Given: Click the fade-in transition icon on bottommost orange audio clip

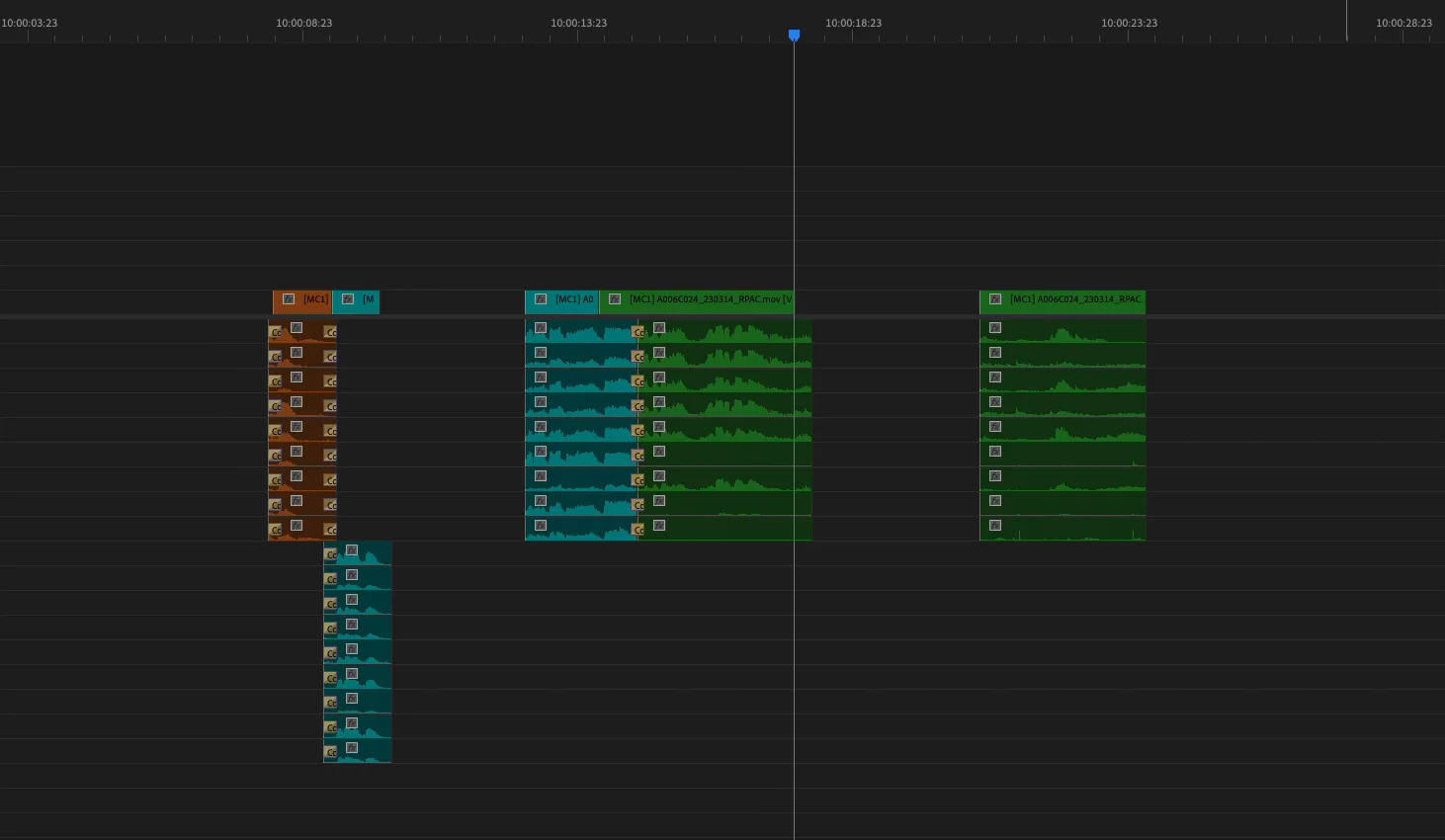Looking at the screenshot, I should (276, 530).
